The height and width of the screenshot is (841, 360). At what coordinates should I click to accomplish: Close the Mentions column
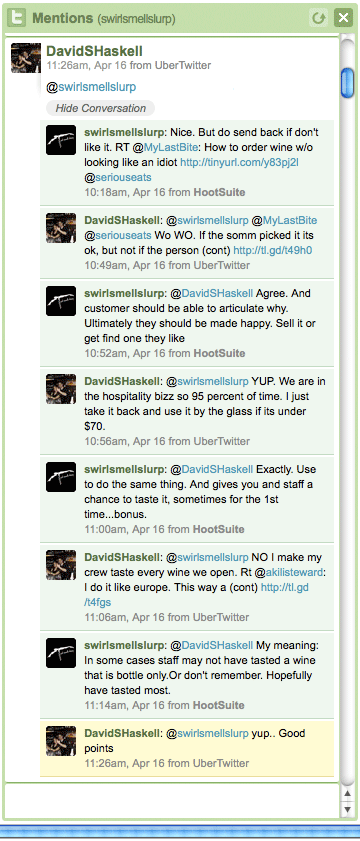click(x=343, y=18)
